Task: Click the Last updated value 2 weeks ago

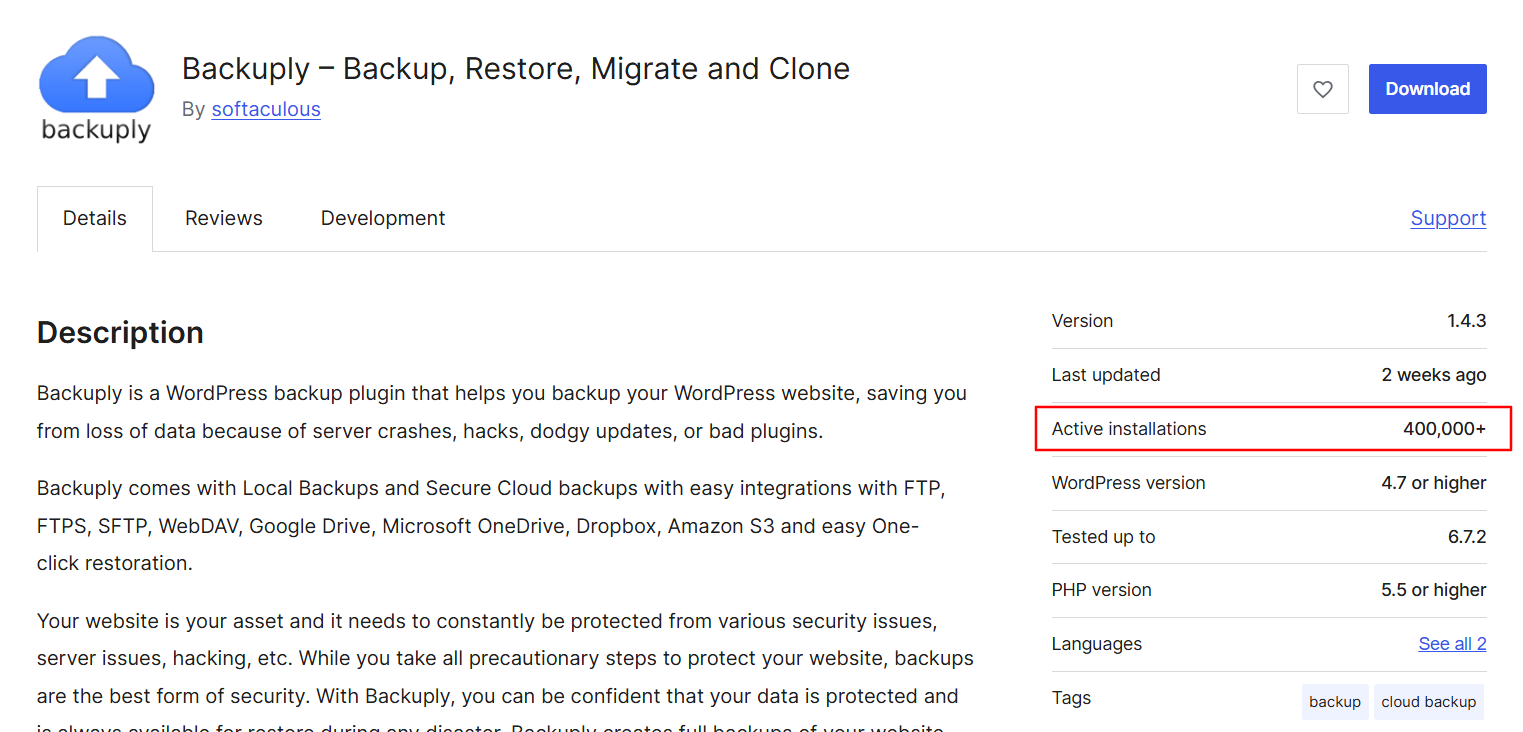Action: pos(1434,375)
